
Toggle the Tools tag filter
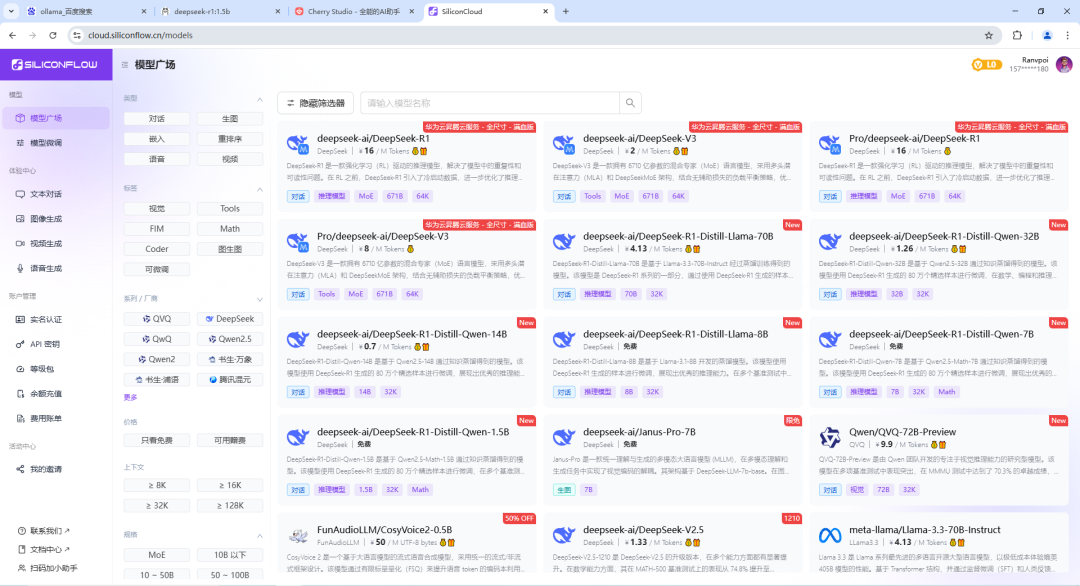[x=230, y=209]
